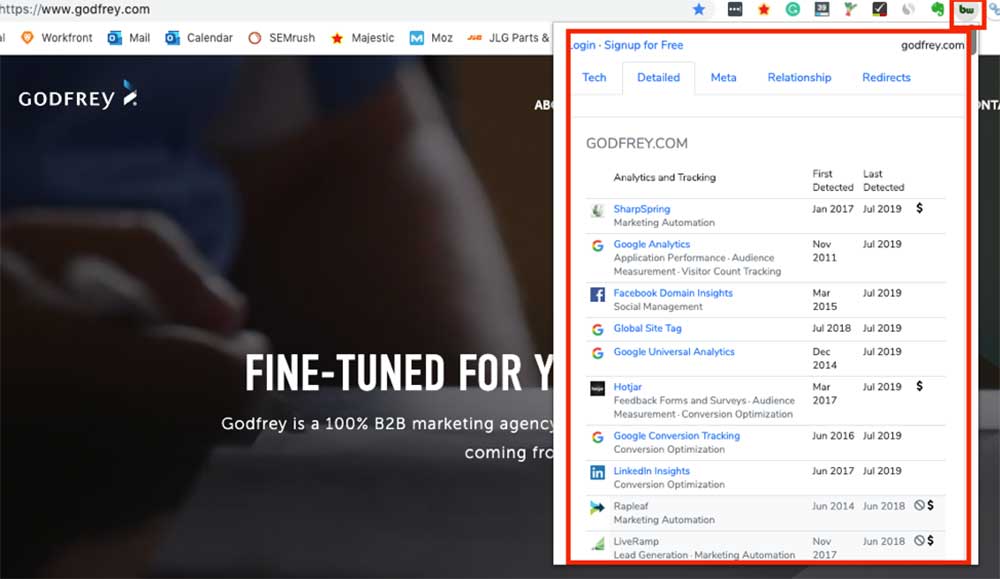Click the Google icon beside Global Site Tag
This screenshot has width=1000, height=579.
pyautogui.click(x=597, y=329)
